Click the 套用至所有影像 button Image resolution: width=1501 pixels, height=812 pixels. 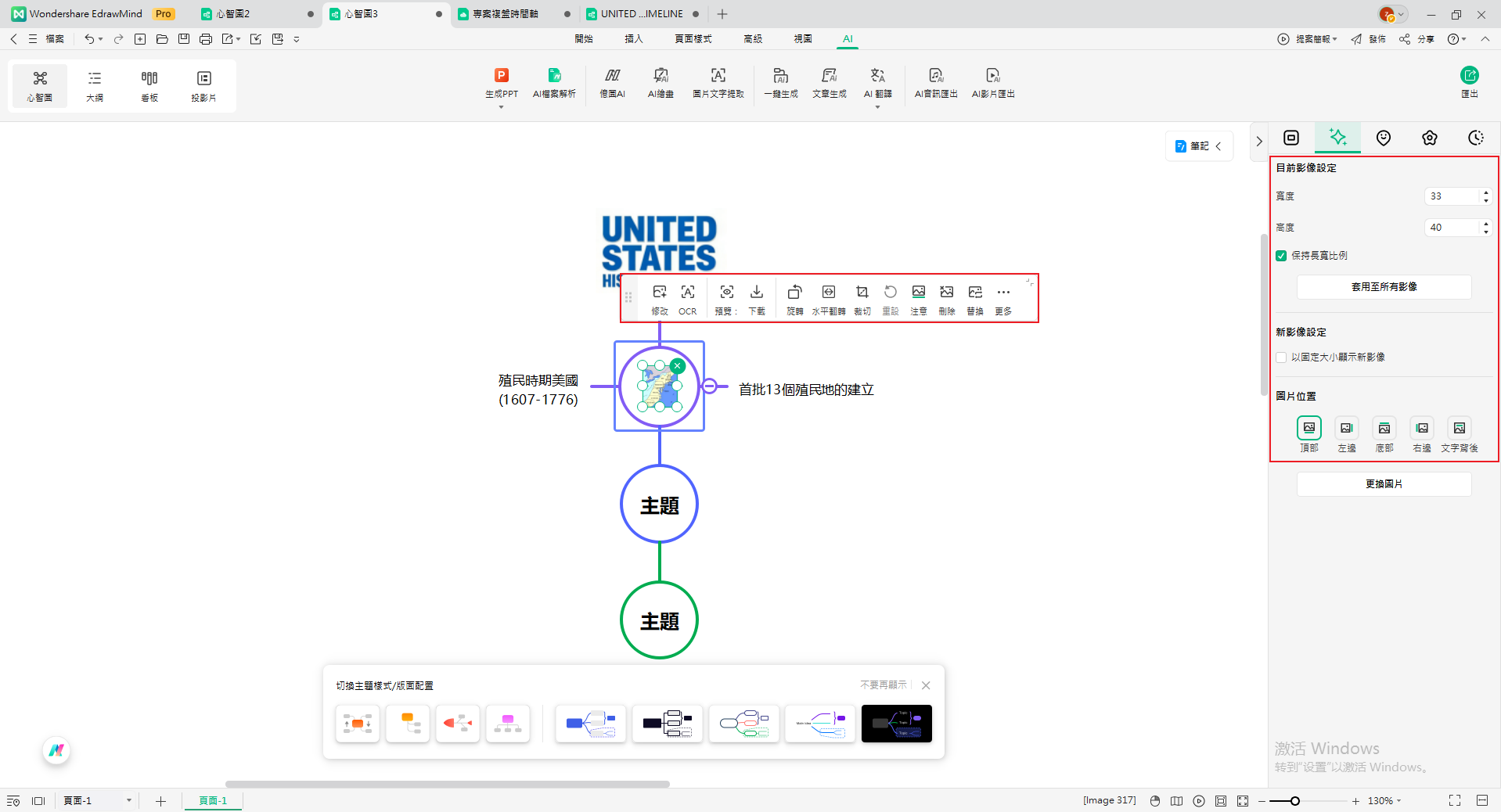(1384, 287)
